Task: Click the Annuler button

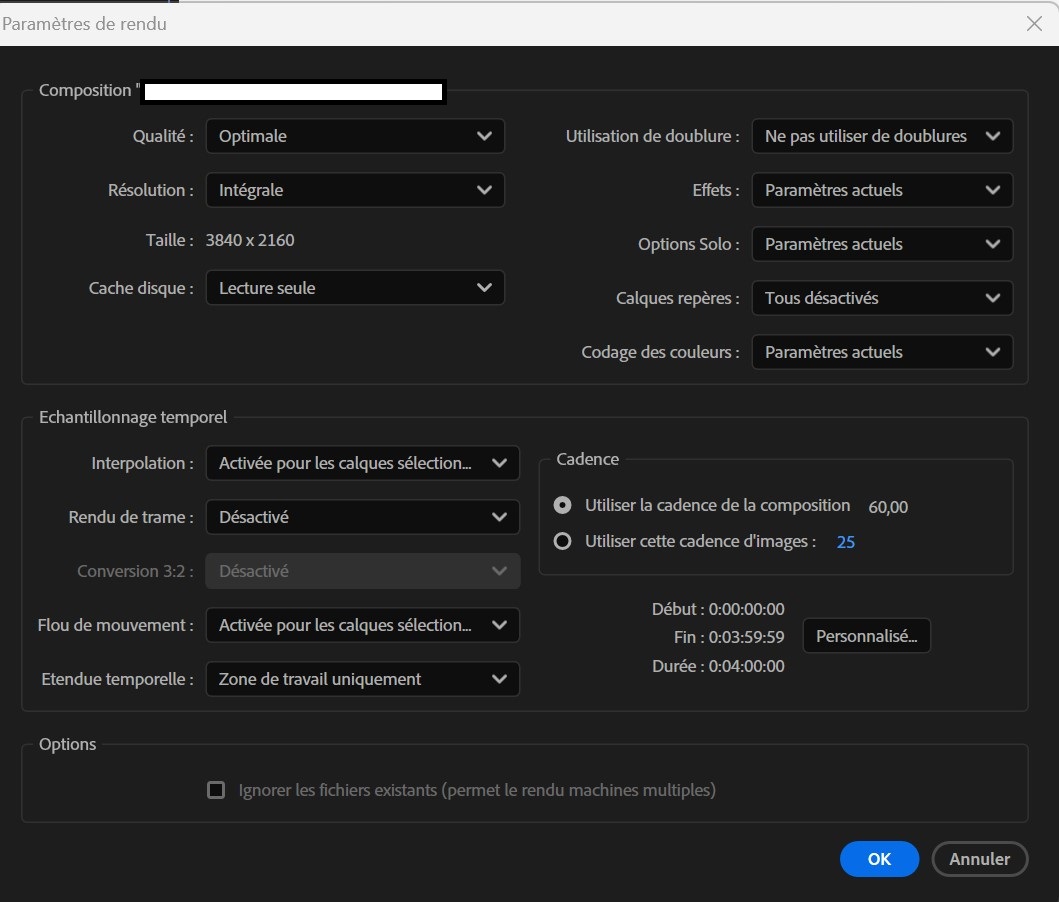Action: [x=979, y=858]
